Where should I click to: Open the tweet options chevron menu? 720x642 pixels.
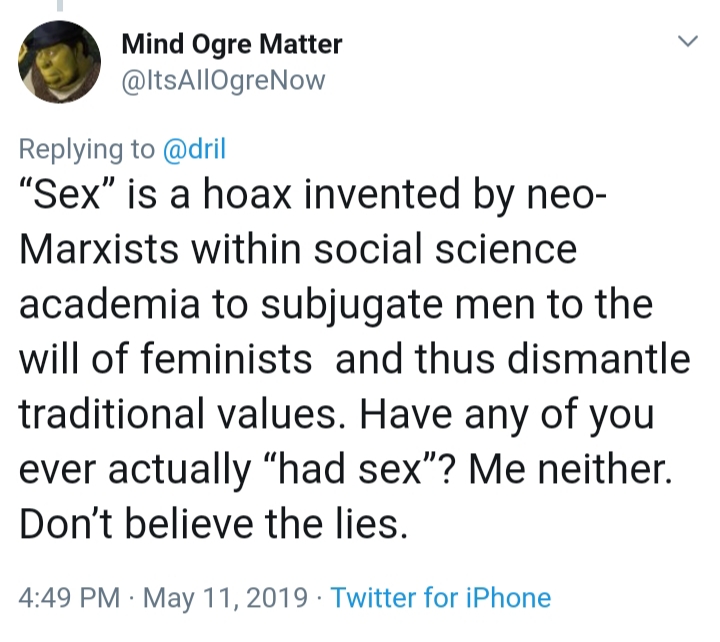(x=686, y=42)
